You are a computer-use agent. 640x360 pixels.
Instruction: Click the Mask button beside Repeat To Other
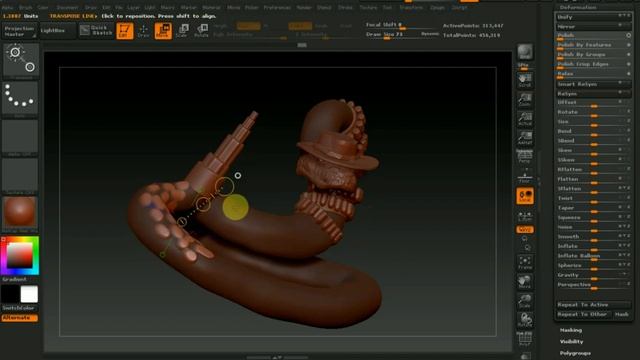coord(622,314)
